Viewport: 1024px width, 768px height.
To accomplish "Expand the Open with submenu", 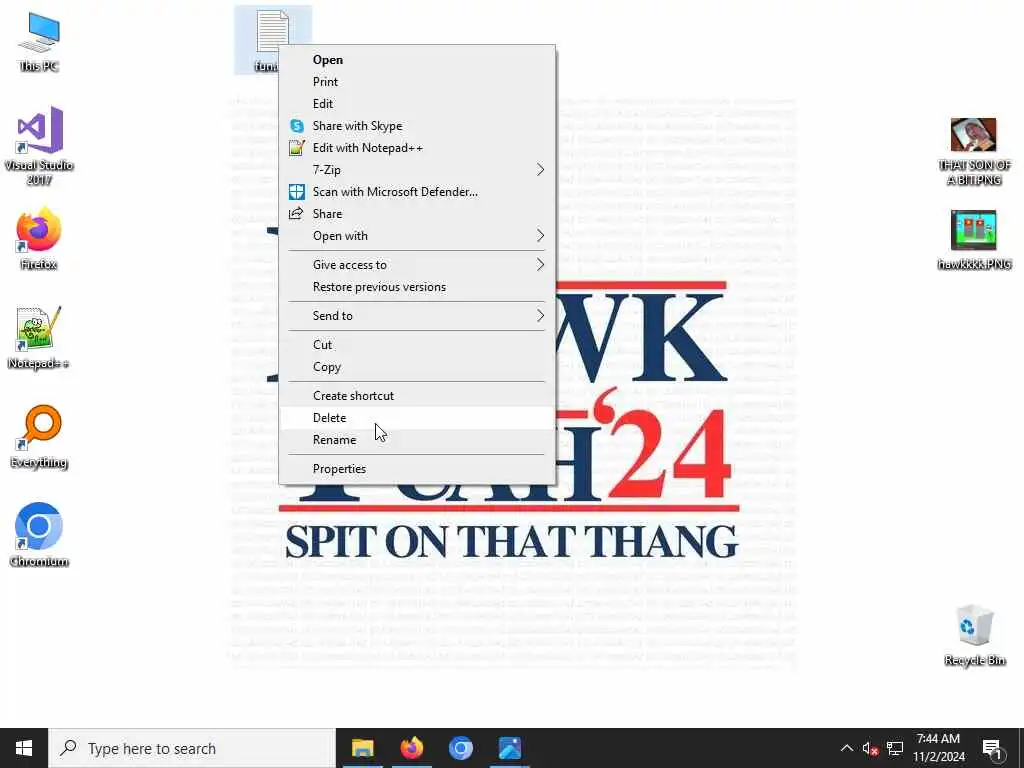I will click(417, 236).
